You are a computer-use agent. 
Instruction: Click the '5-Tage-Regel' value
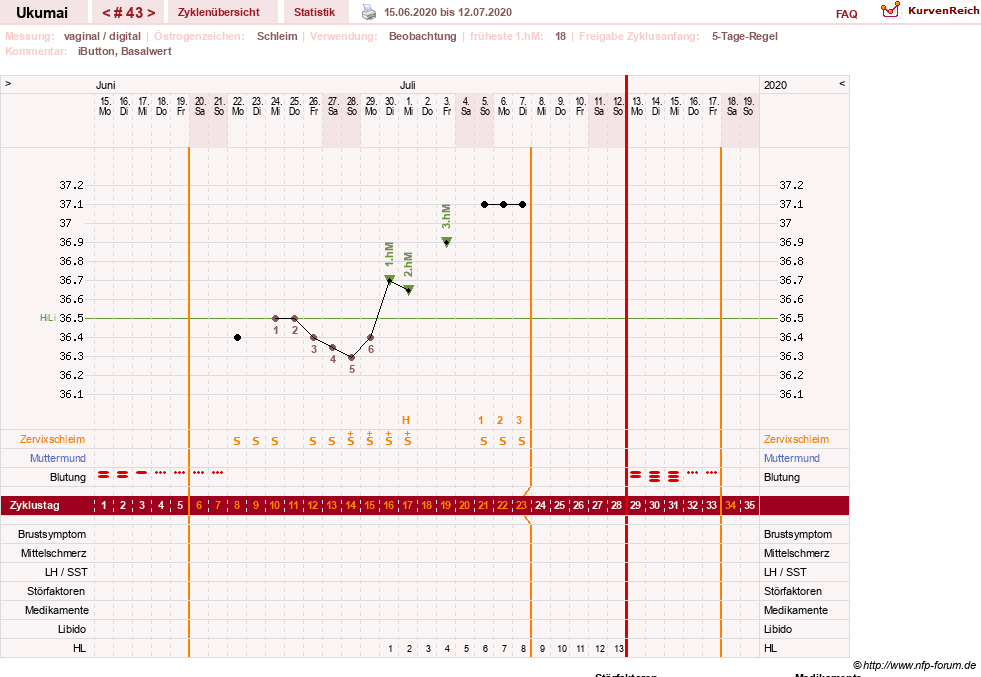(745, 36)
